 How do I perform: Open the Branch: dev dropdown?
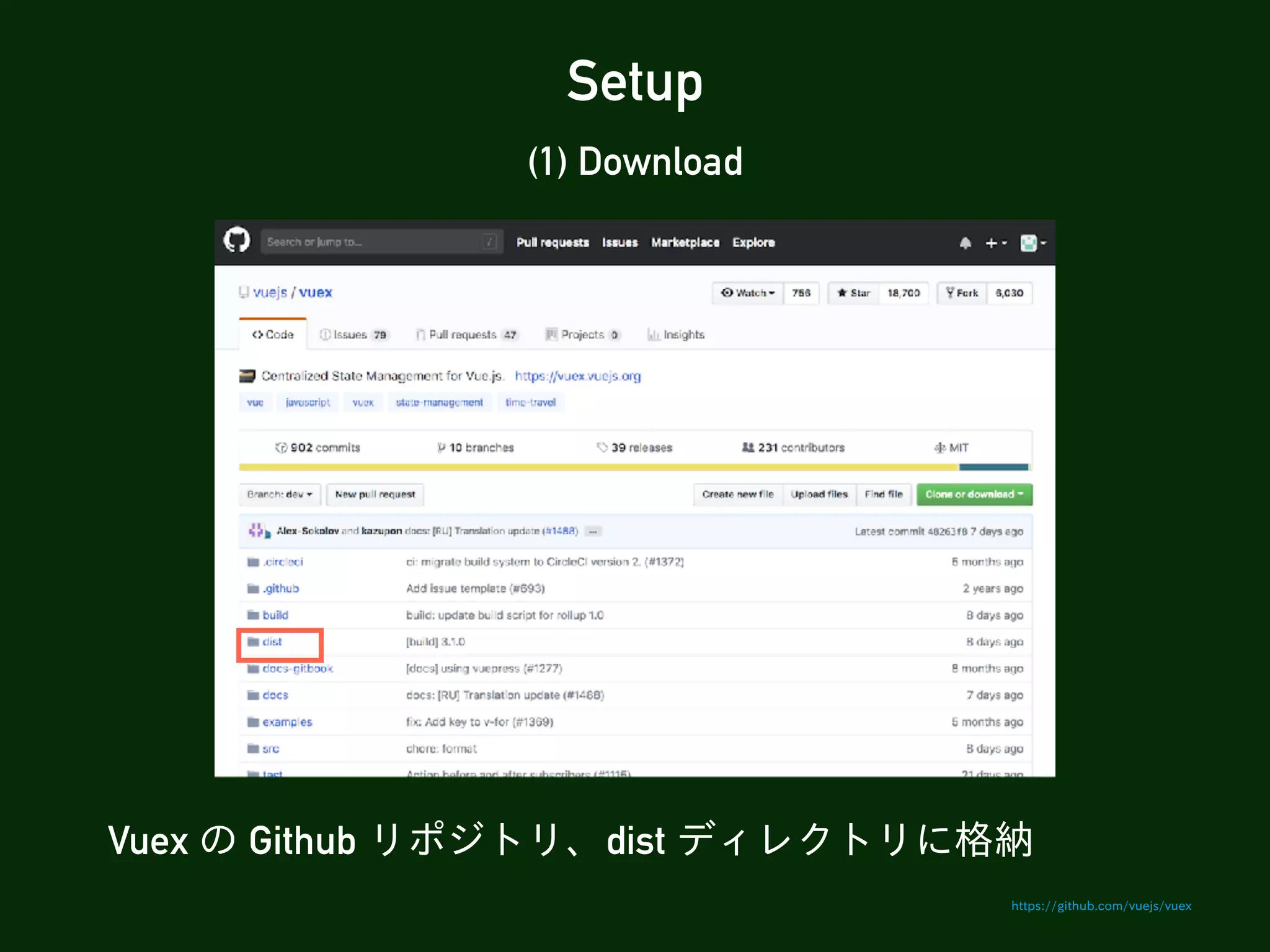(280, 494)
